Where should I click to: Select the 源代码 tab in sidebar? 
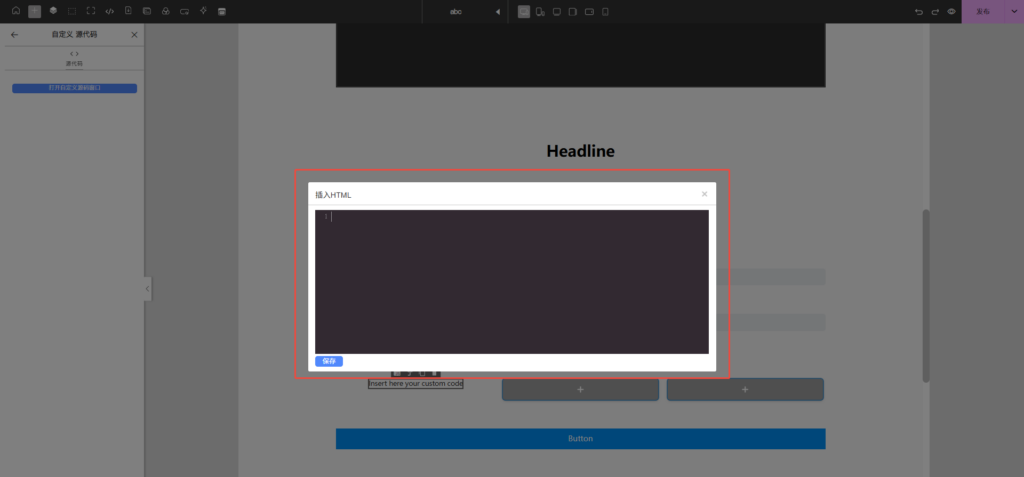[74, 58]
